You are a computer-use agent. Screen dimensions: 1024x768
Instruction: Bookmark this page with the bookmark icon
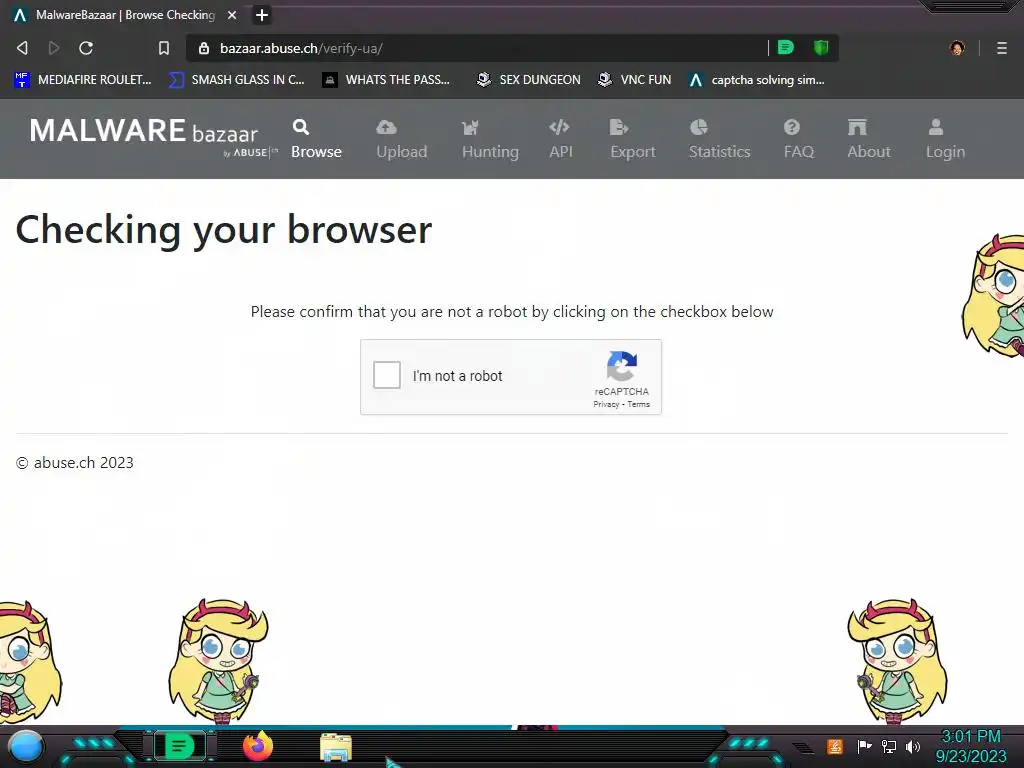(164, 48)
